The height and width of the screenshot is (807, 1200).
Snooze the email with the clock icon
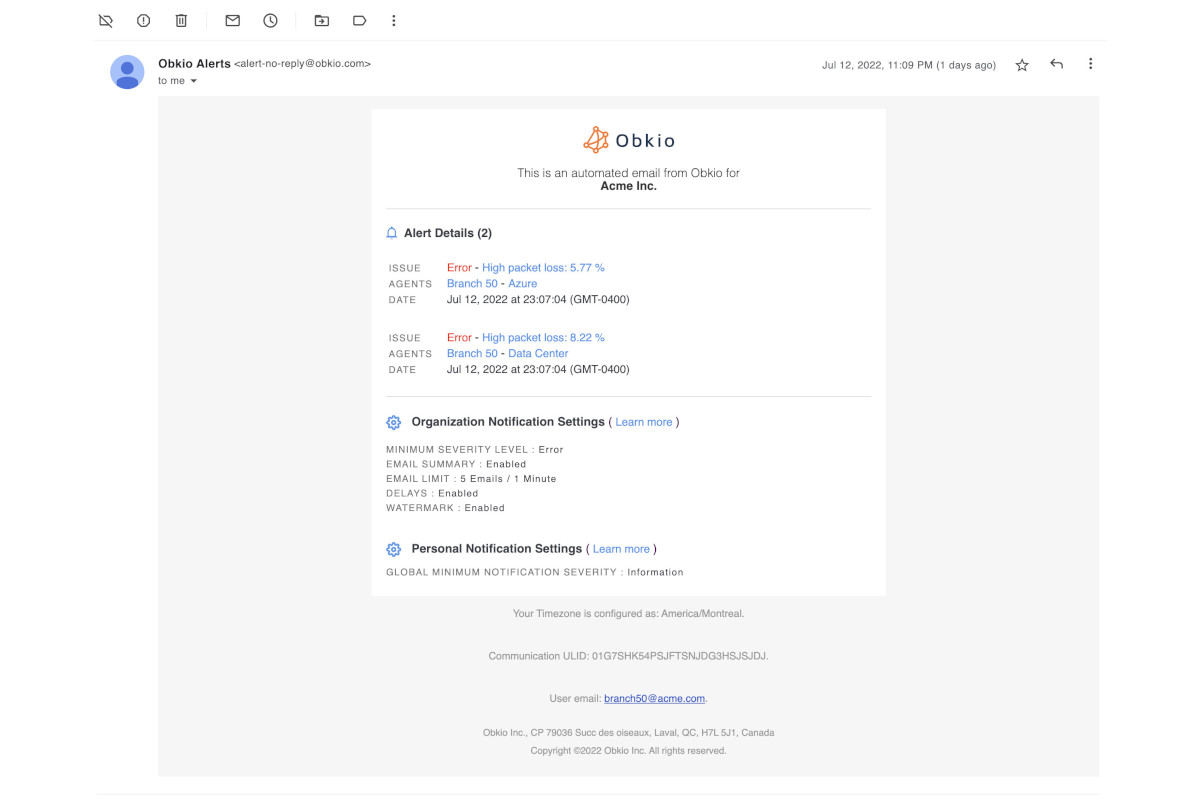[270, 20]
